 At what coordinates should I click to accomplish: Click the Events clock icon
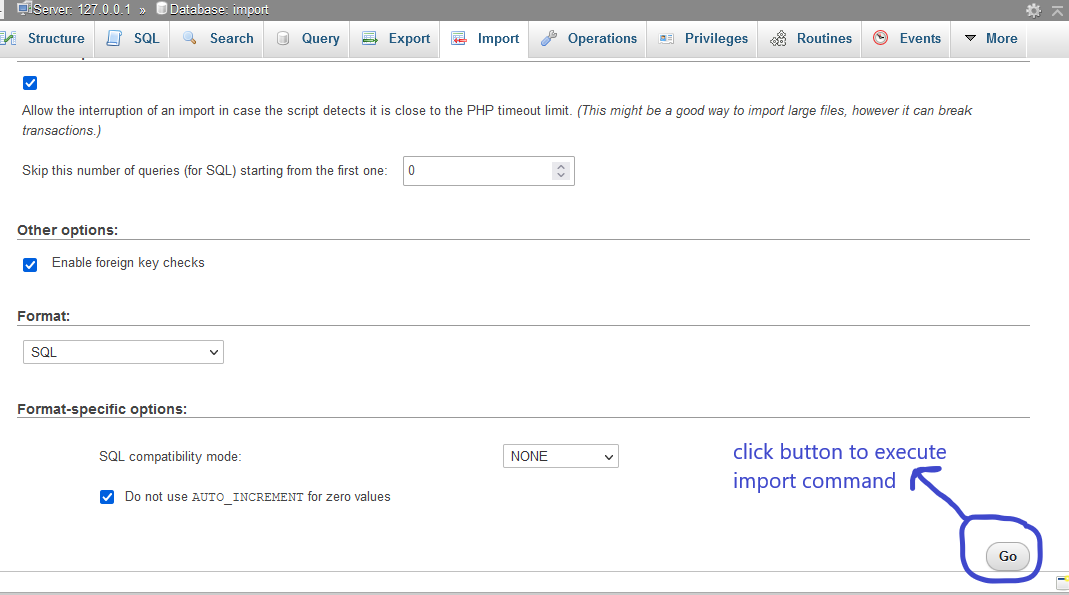coord(881,38)
